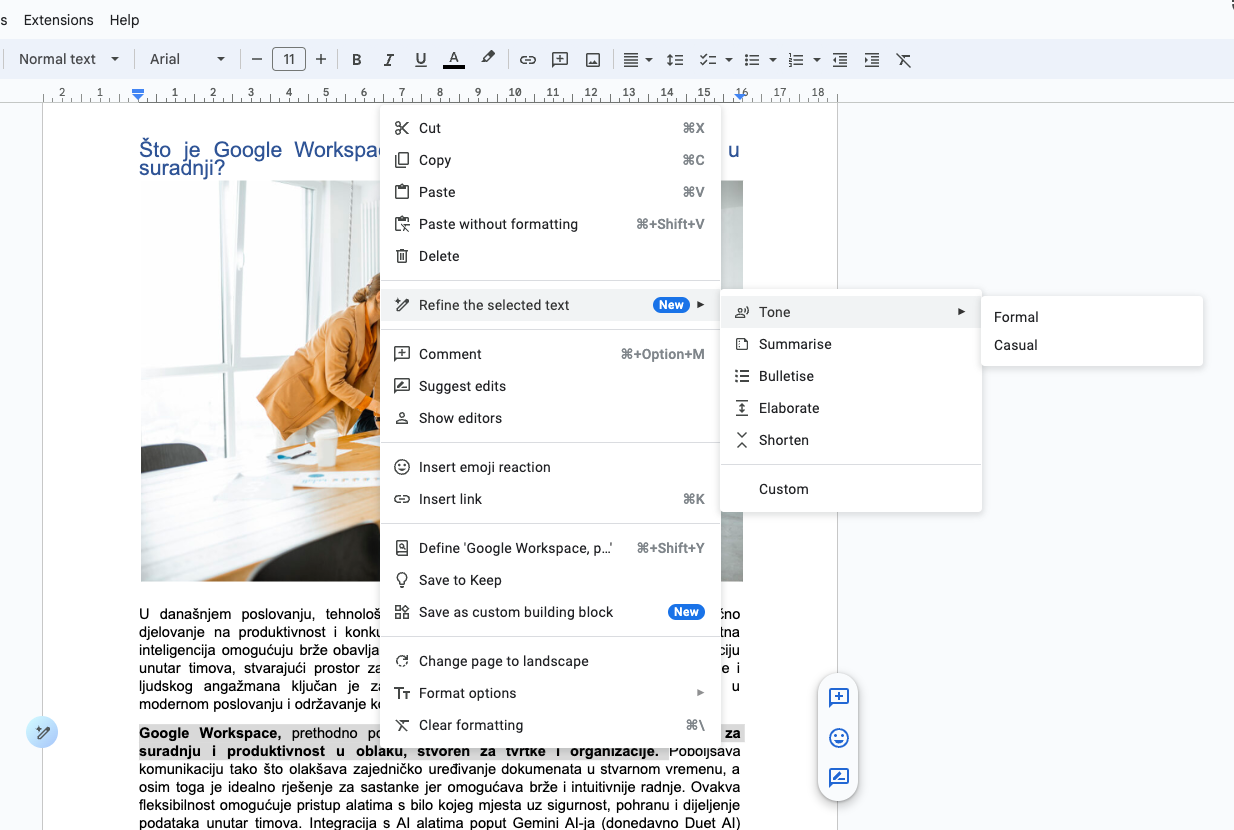
Task: Click the floating suggest edits button
Action: click(x=839, y=778)
